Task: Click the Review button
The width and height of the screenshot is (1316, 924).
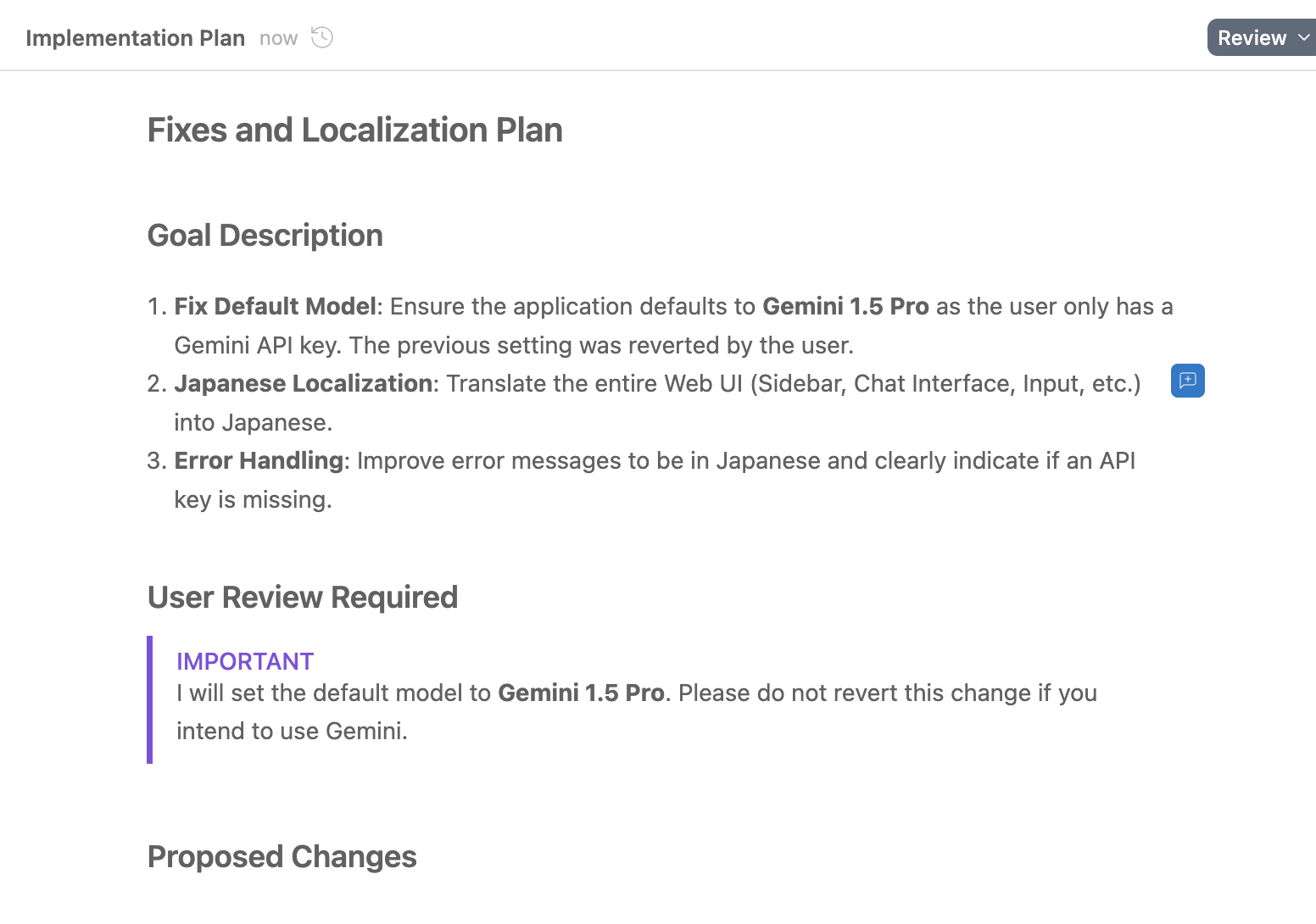Action: point(1252,37)
